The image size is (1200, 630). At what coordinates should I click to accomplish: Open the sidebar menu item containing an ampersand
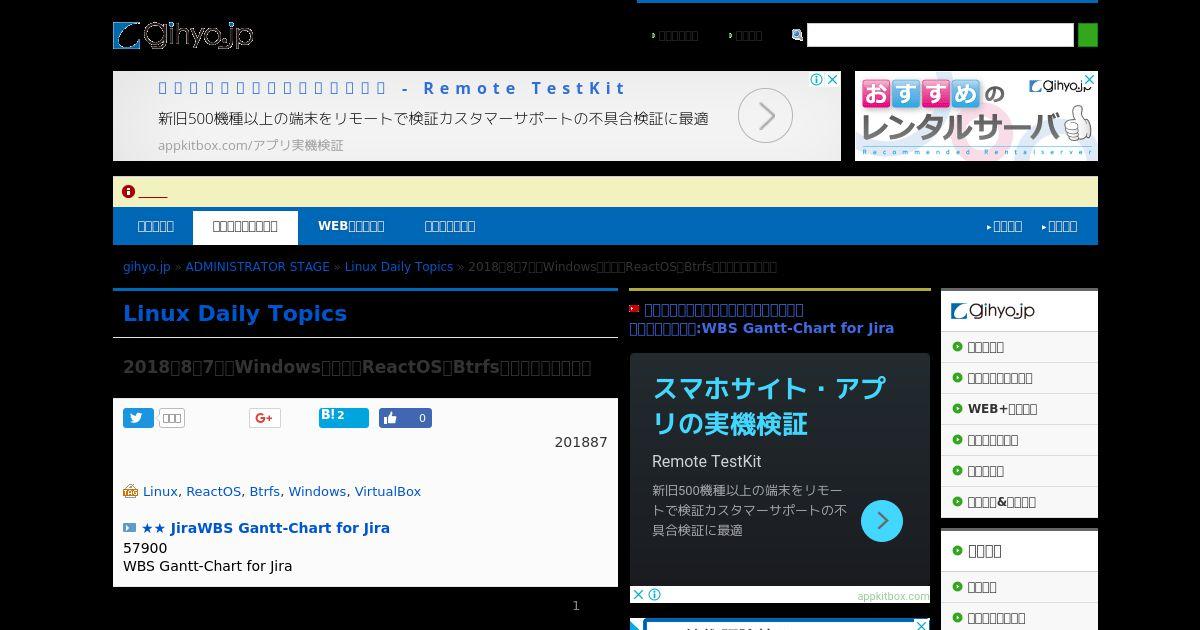tap(1001, 502)
